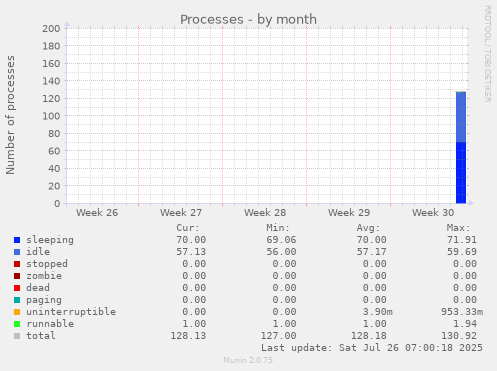497x371 pixels.
Task: Click the 'Week 27' axis label
Action: point(181,213)
